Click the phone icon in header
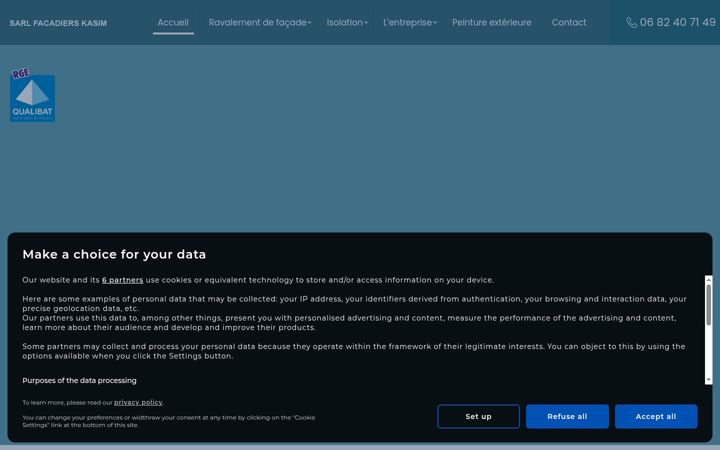 [632, 22]
